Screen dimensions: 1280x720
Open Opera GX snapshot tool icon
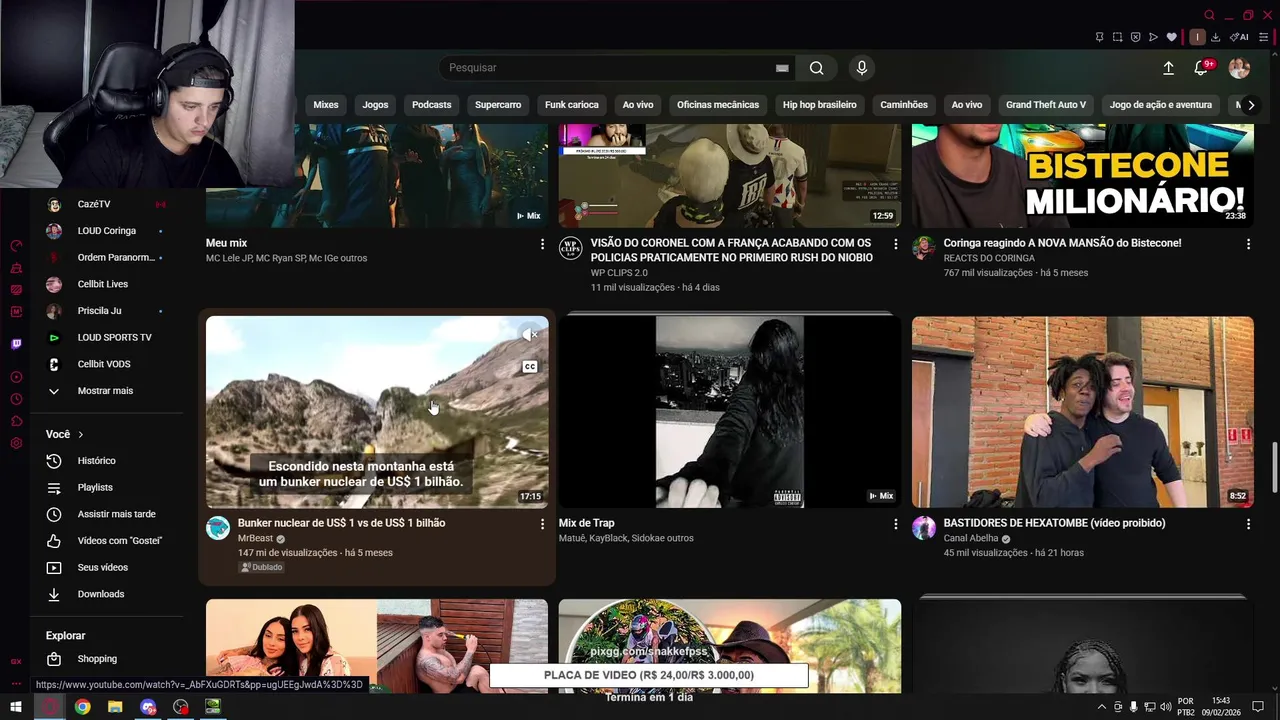[x=1117, y=37]
